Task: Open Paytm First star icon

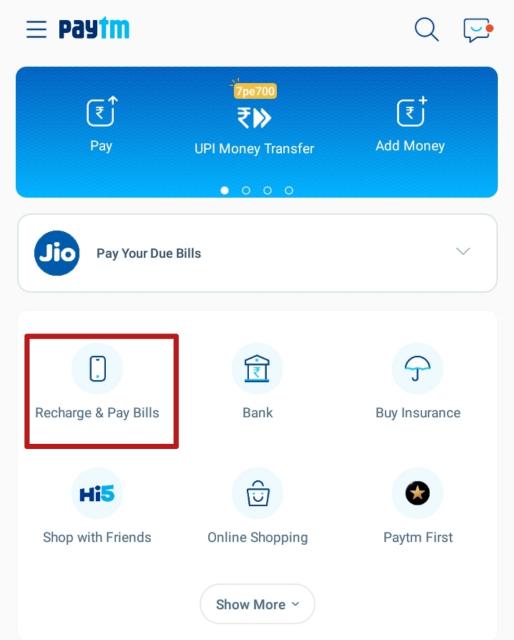Action: tap(417, 493)
